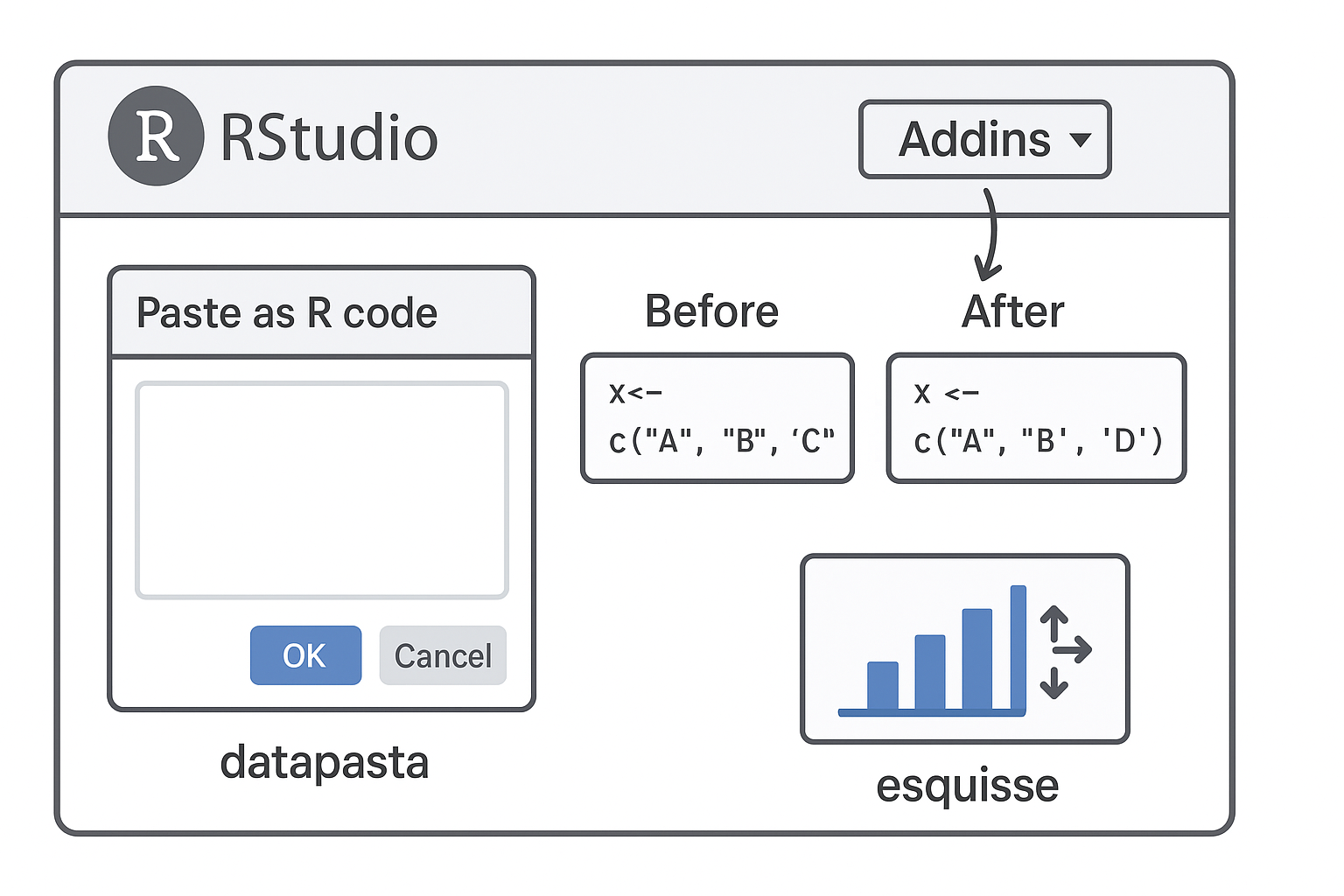The width and height of the screenshot is (1344, 896).
Task: Select the After code box
Action: 1036,418
